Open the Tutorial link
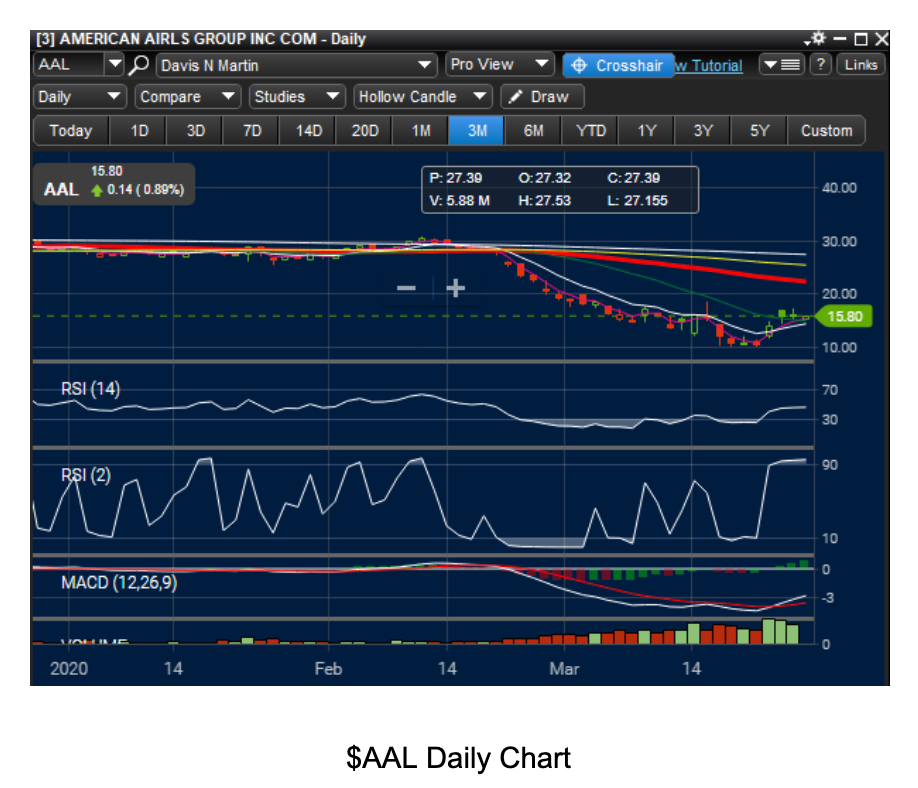The height and width of the screenshot is (788, 918). click(709, 66)
